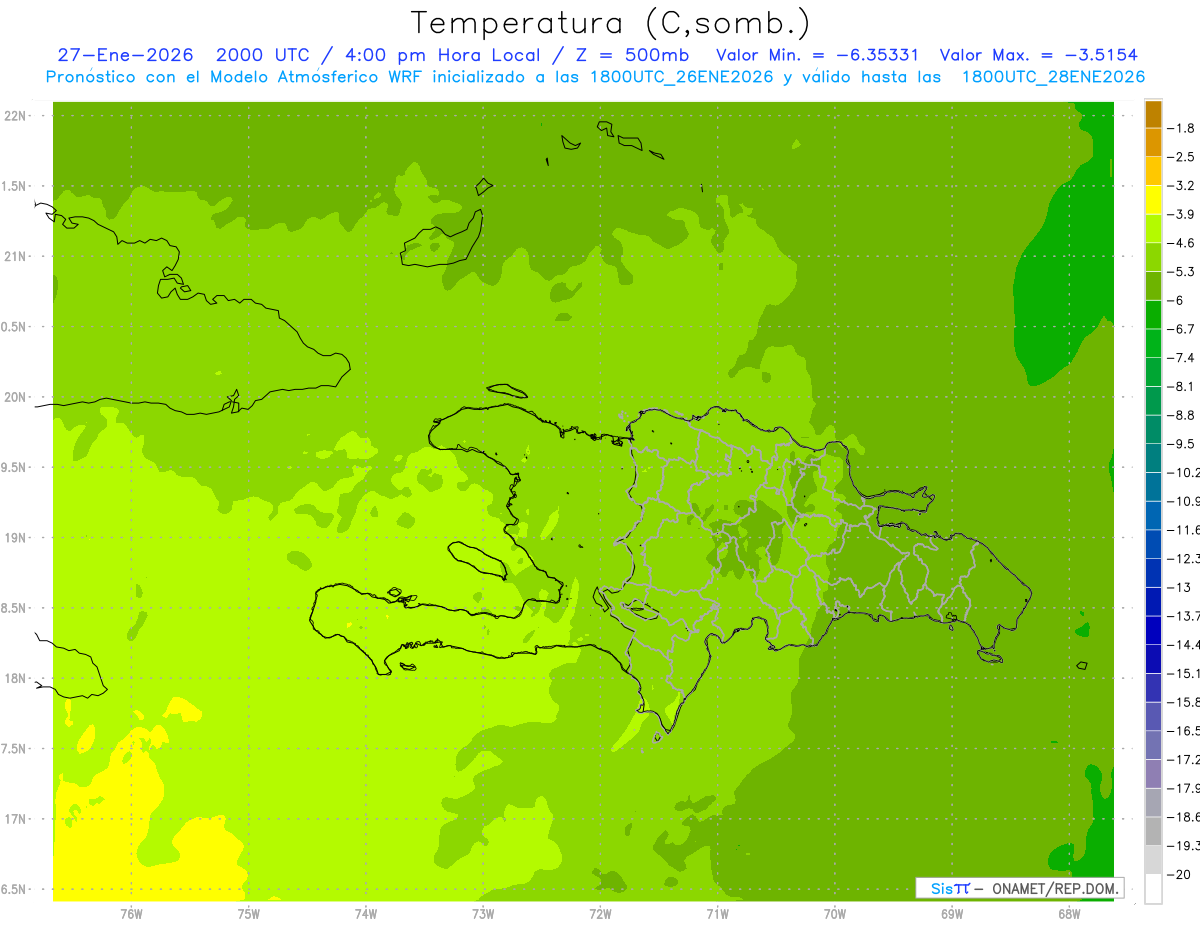The width and height of the screenshot is (1200, 927).
Task: Click the '21N' latitude label
Action: click(x=15, y=256)
